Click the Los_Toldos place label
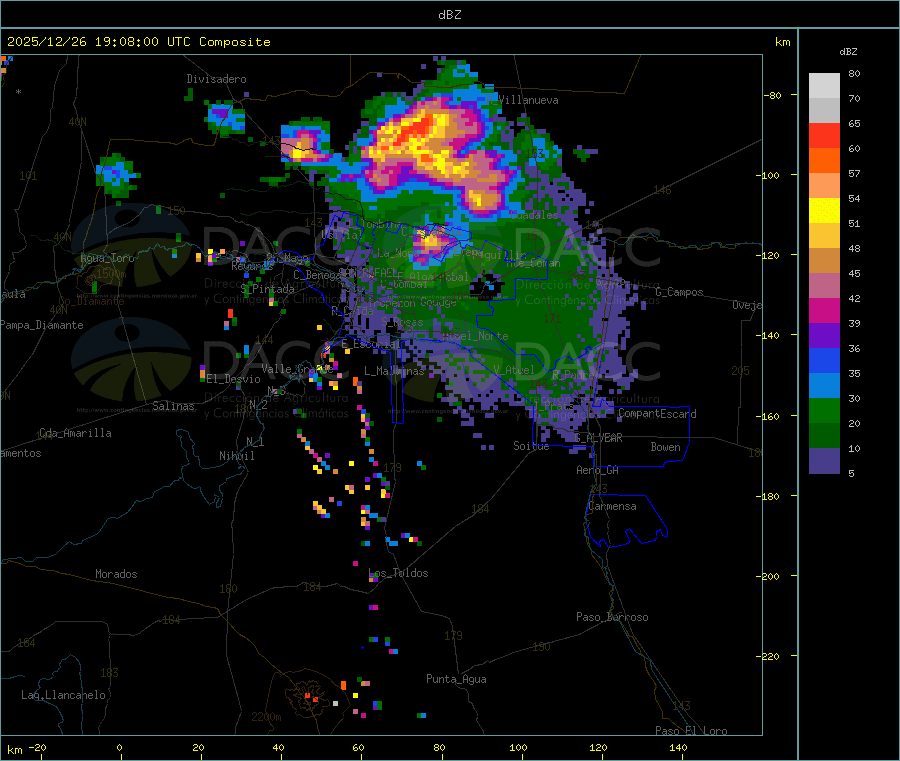This screenshot has height=761, width=900. (398, 573)
